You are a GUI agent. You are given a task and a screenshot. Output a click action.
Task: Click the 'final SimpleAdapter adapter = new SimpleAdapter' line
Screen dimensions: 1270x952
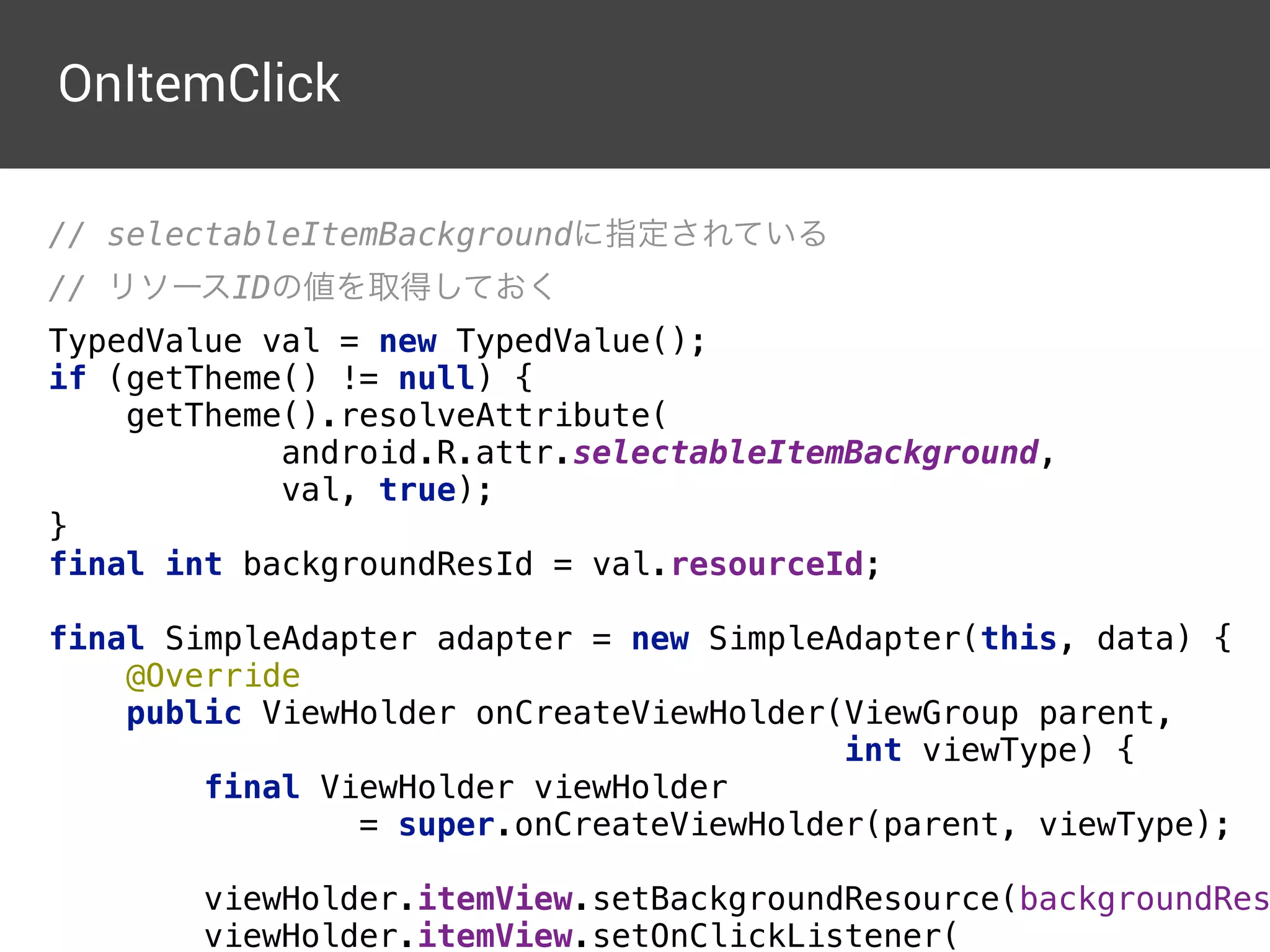pyautogui.click(x=641, y=639)
